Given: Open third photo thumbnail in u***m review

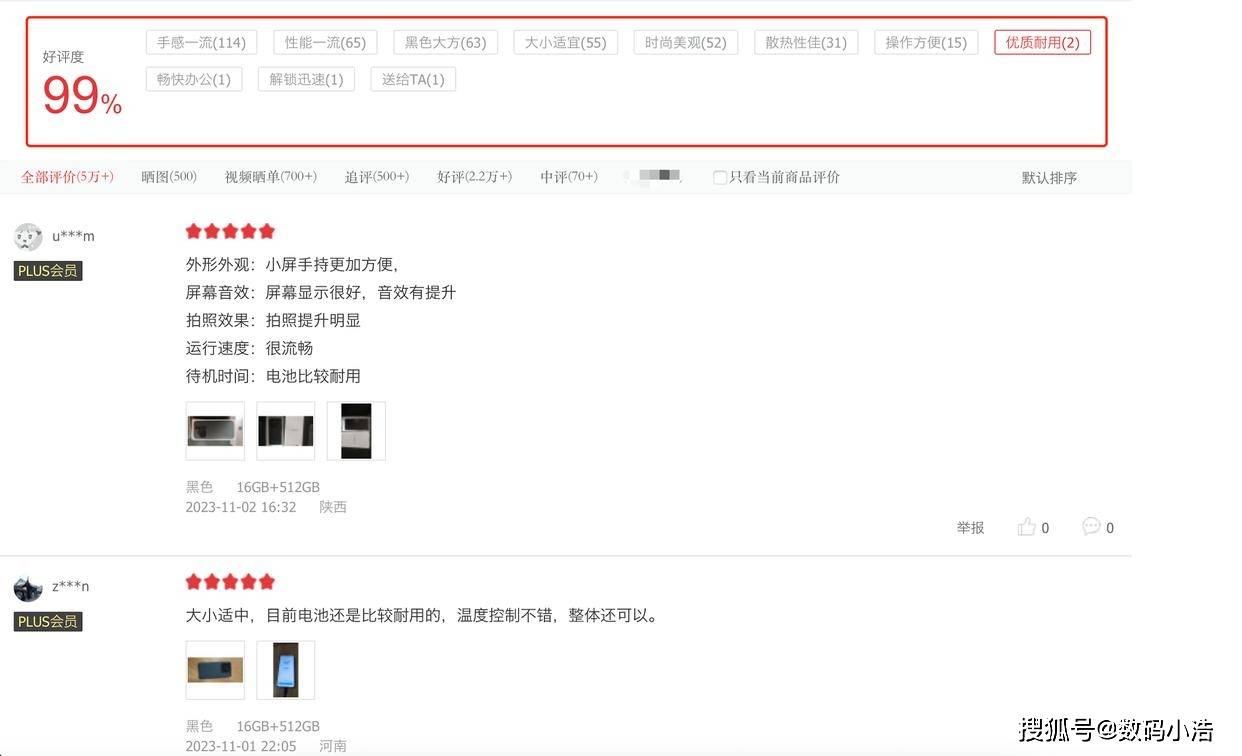Looking at the screenshot, I should pos(356,431).
